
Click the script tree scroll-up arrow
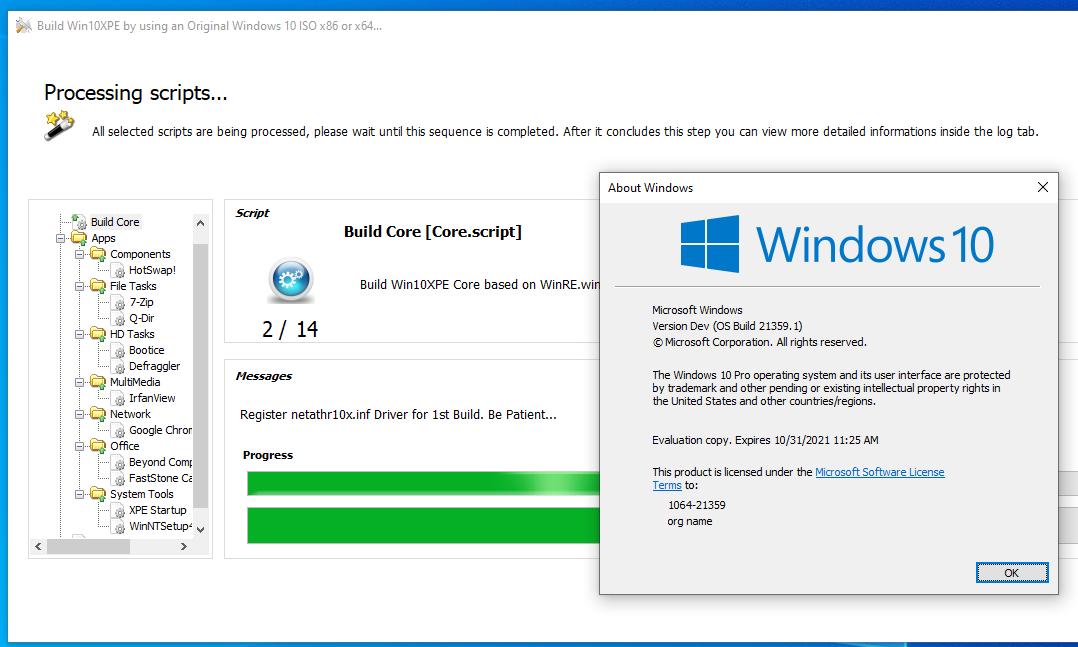[200, 223]
